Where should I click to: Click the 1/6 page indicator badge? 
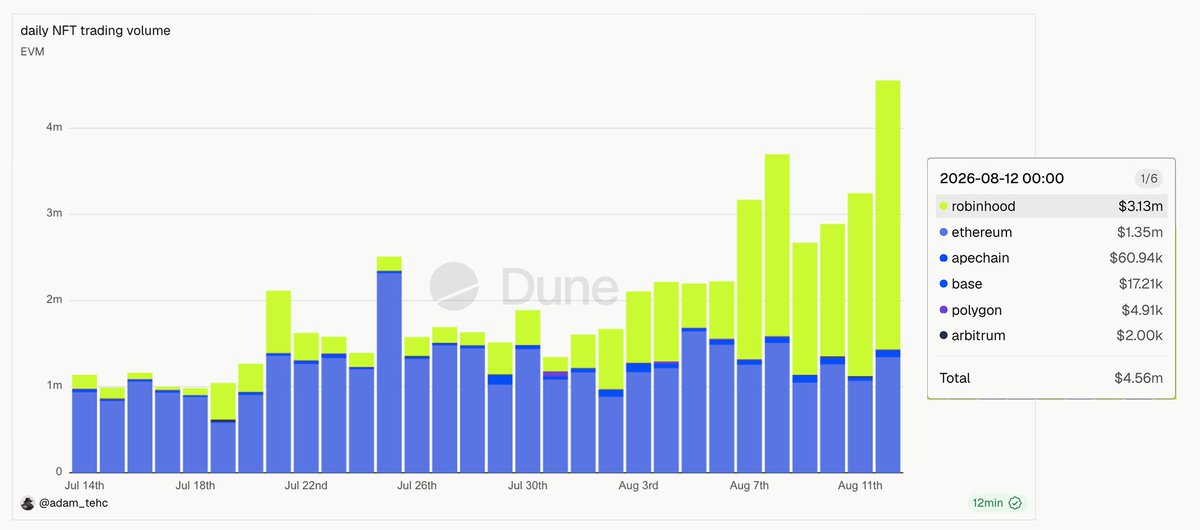[x=1149, y=178]
